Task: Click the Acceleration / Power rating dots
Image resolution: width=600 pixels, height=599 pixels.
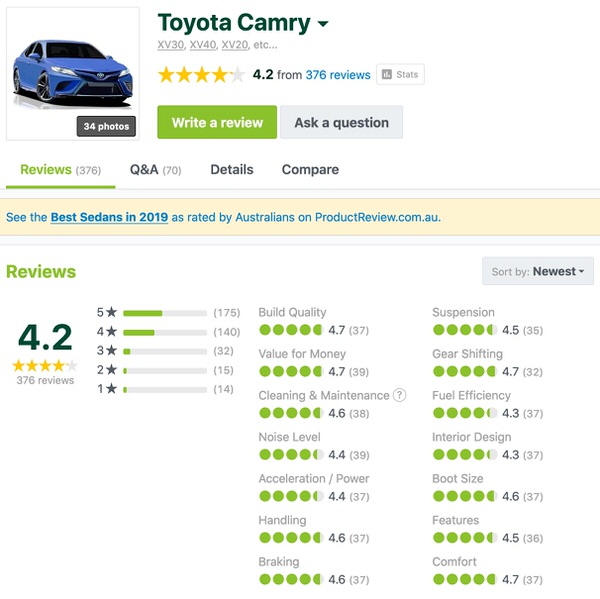Action: (x=291, y=496)
